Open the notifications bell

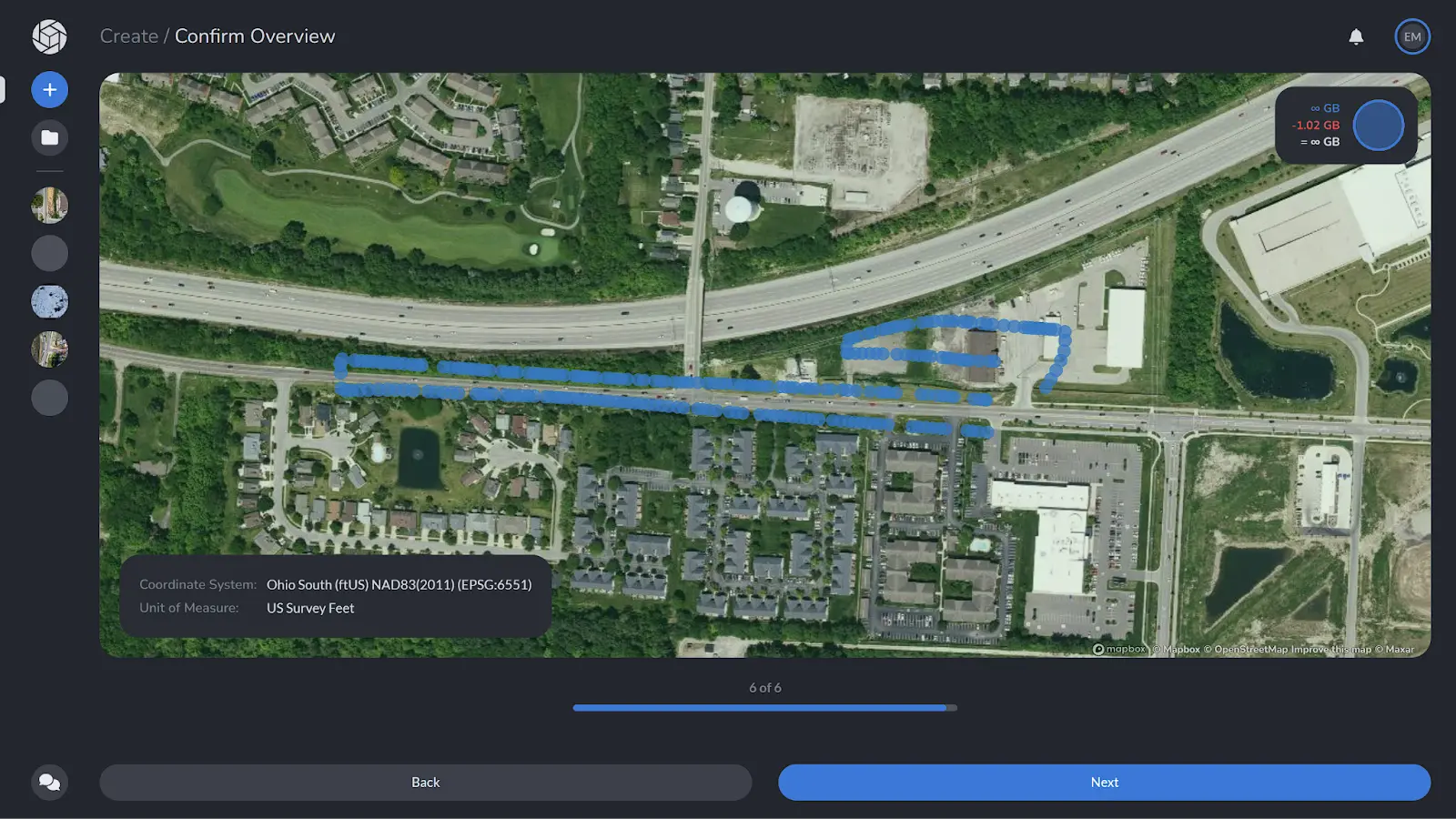[1356, 36]
